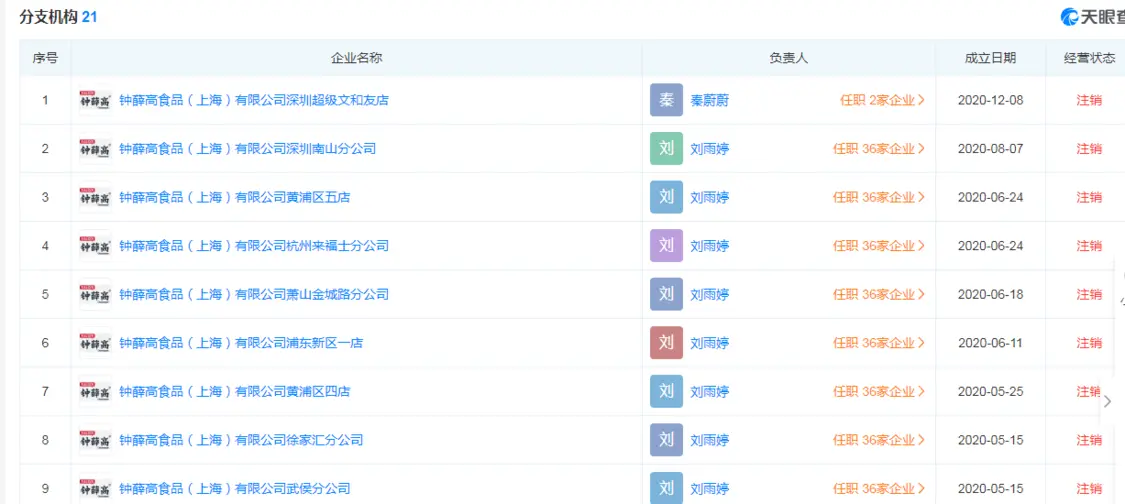The width and height of the screenshot is (1125, 504).
Task: Click the 刘 avatar in row 7
Action: (667, 391)
